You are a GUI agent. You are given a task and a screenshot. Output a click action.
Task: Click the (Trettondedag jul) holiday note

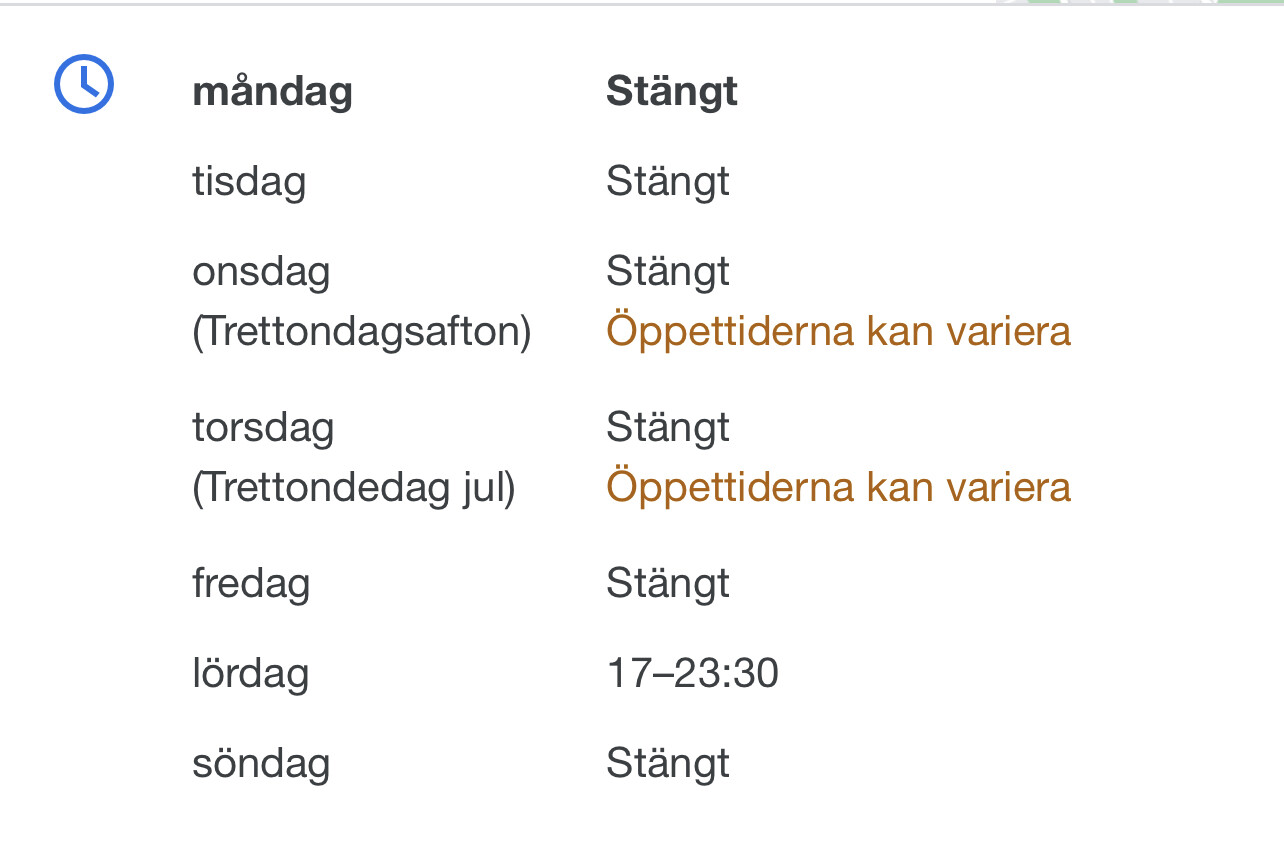[x=353, y=487]
